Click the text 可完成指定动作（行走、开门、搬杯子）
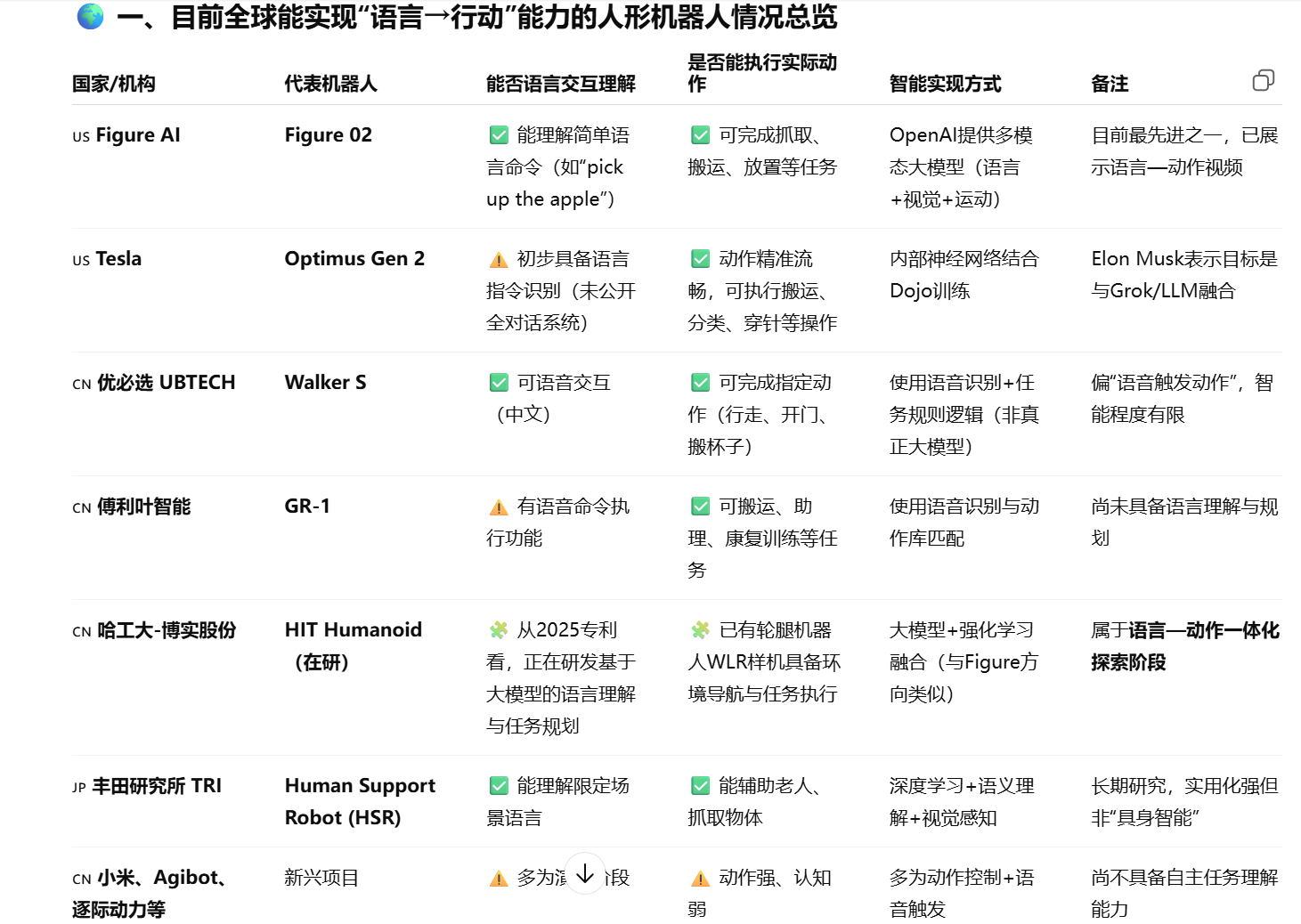Viewport: 1301px width, 924px height. coord(760,415)
